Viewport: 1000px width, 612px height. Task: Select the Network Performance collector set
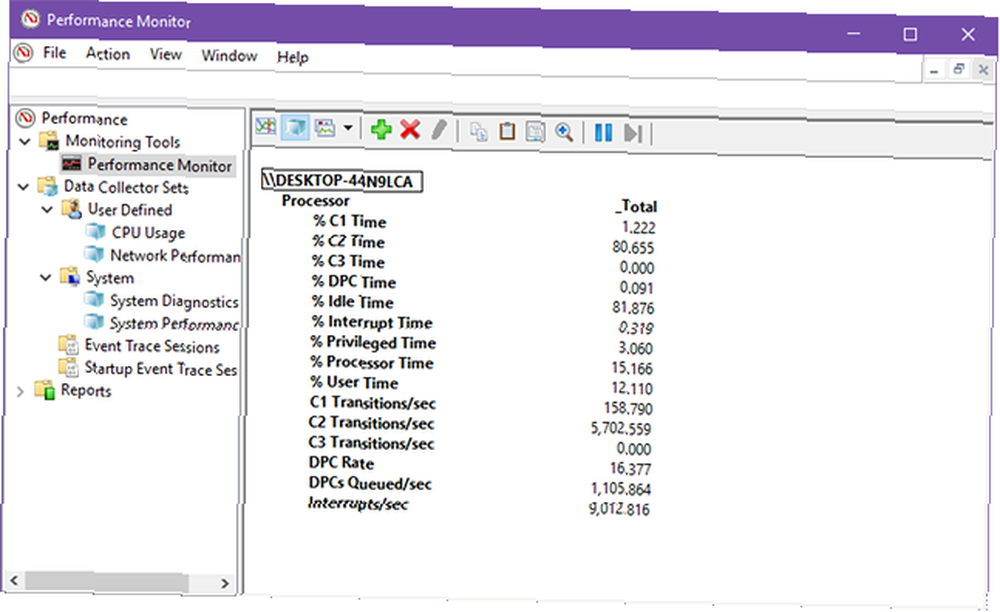[175, 256]
